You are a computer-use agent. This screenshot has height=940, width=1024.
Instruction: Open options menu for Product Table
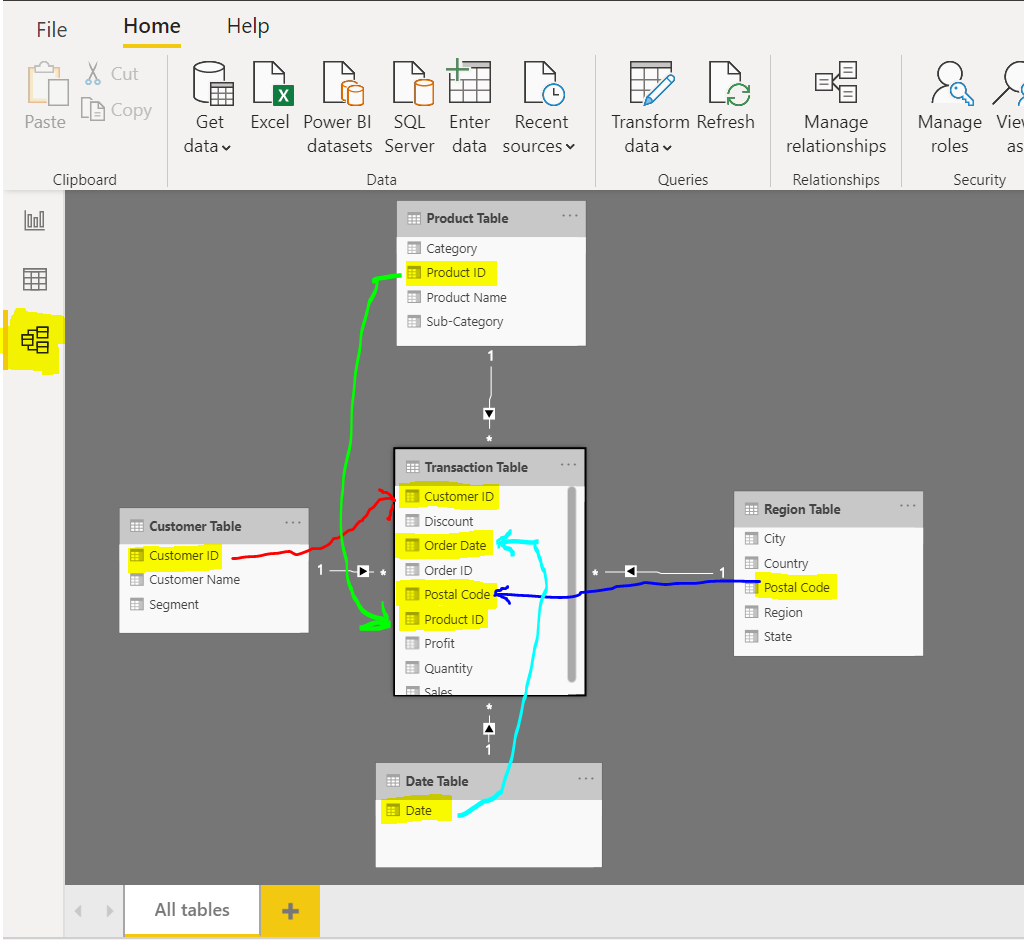pyautogui.click(x=569, y=217)
